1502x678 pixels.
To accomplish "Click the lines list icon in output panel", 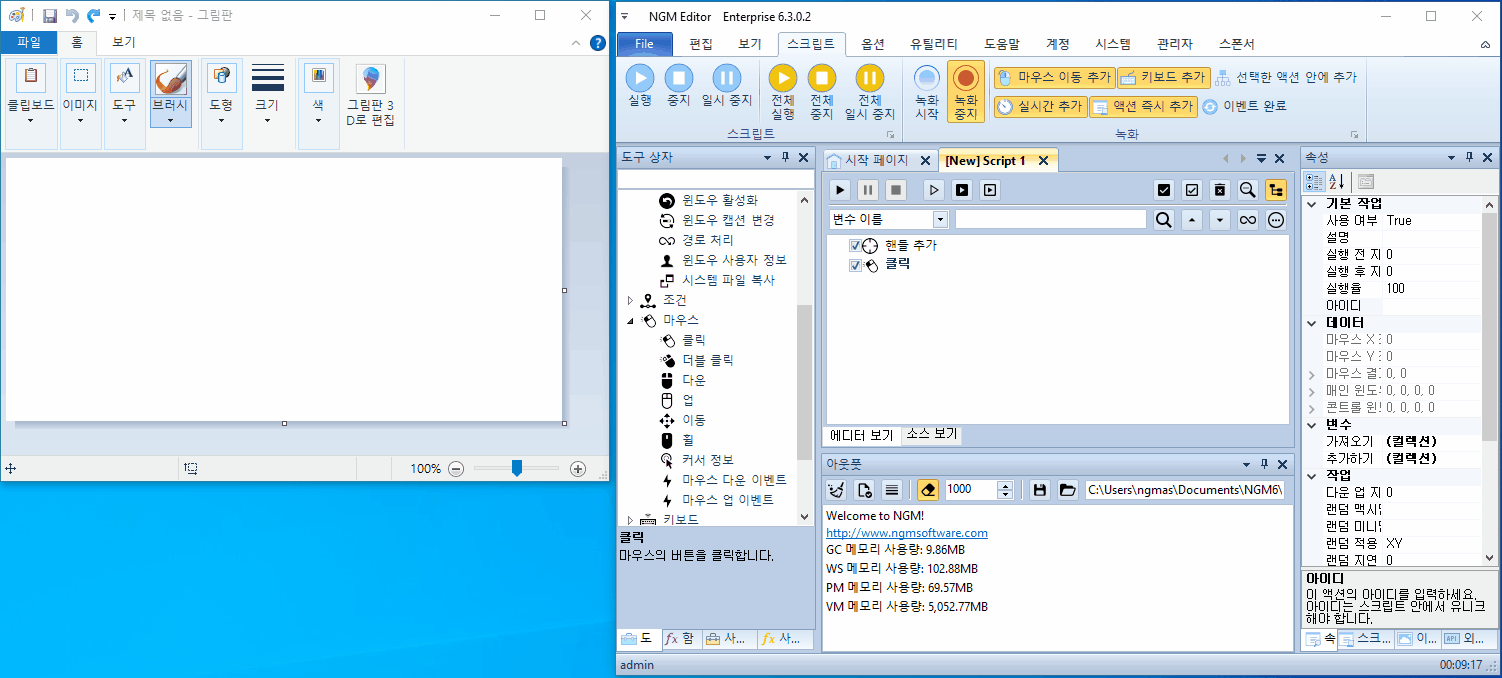I will coord(892,490).
